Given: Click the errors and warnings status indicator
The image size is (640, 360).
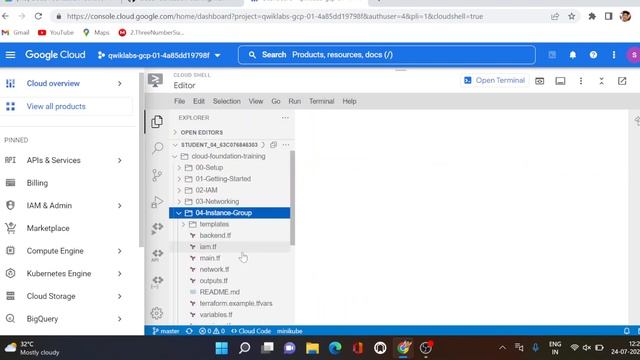Looking at the screenshot, I should coord(212,331).
